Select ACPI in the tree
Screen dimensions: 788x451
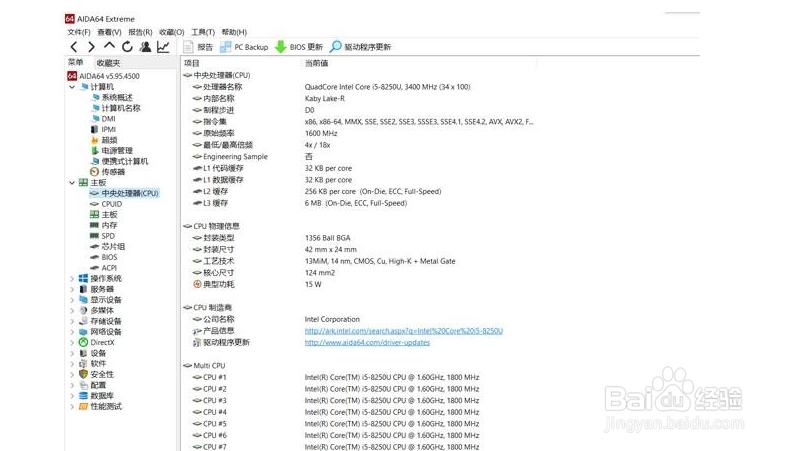[104, 268]
